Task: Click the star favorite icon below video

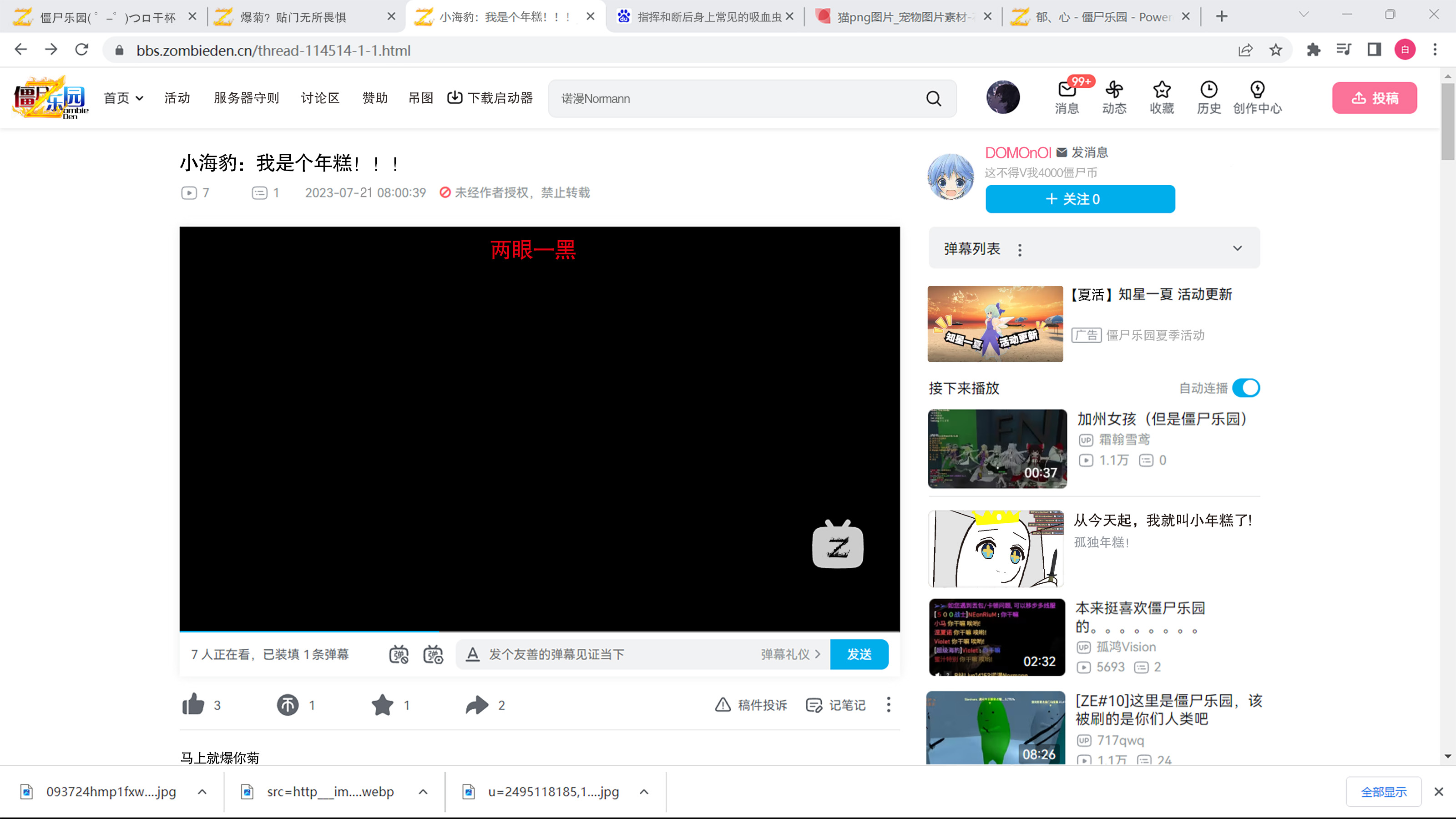Action: 383,705
